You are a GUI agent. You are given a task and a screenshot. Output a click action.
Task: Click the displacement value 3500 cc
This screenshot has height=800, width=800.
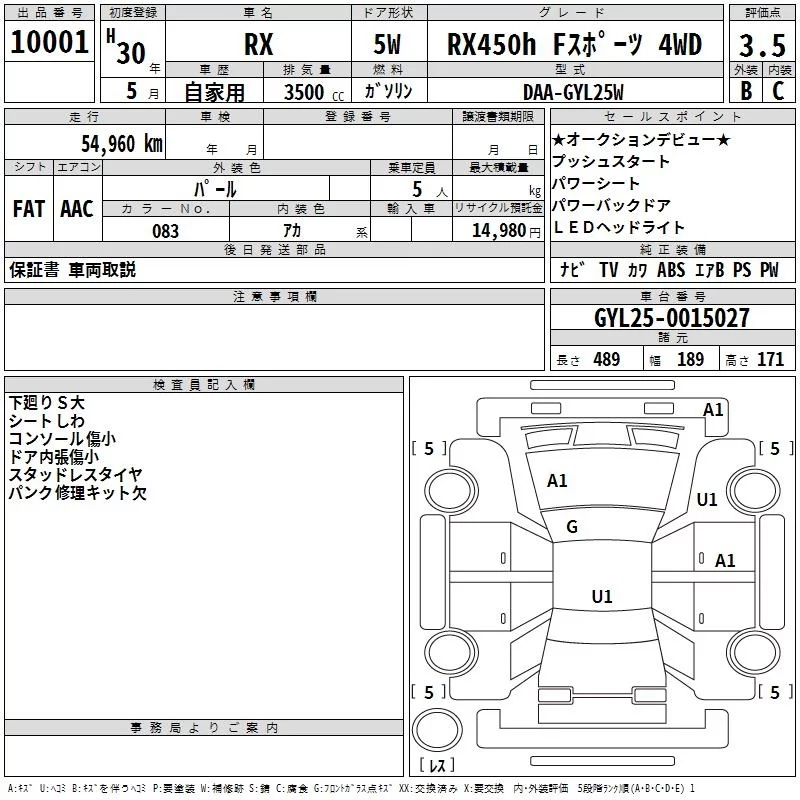point(314,92)
